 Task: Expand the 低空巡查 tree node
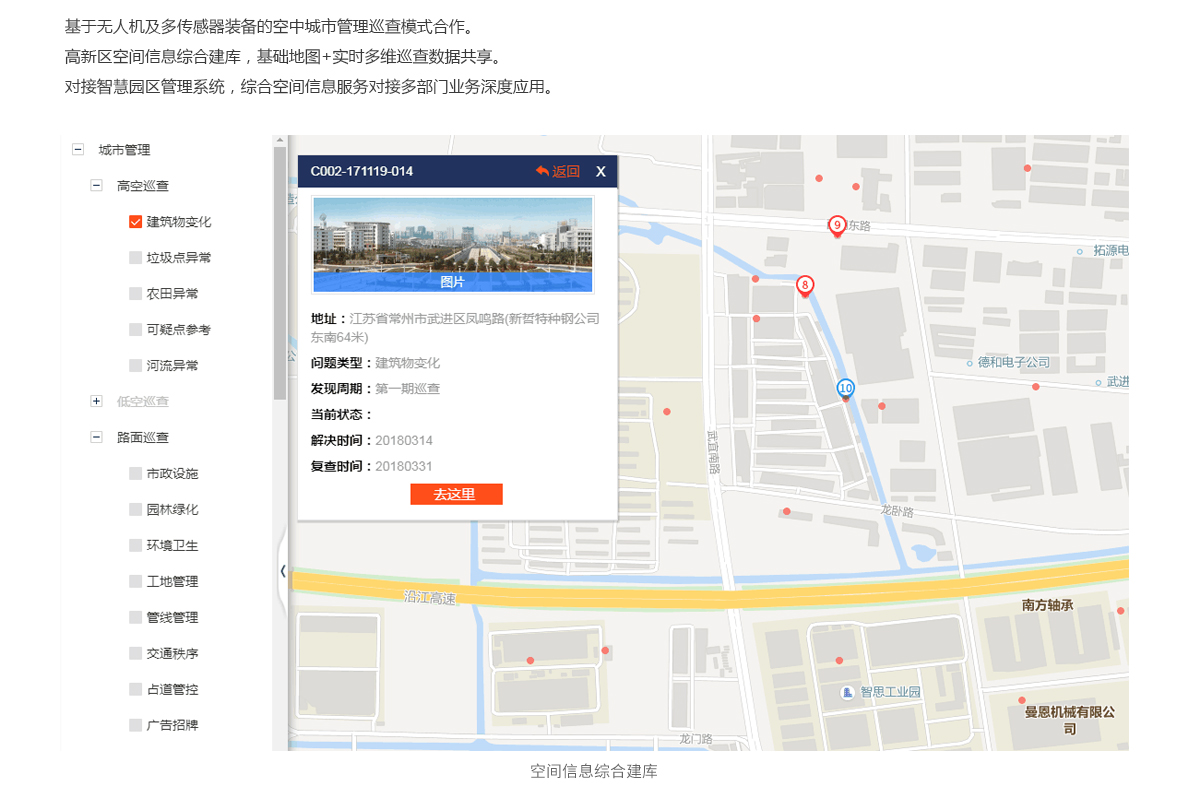point(97,402)
